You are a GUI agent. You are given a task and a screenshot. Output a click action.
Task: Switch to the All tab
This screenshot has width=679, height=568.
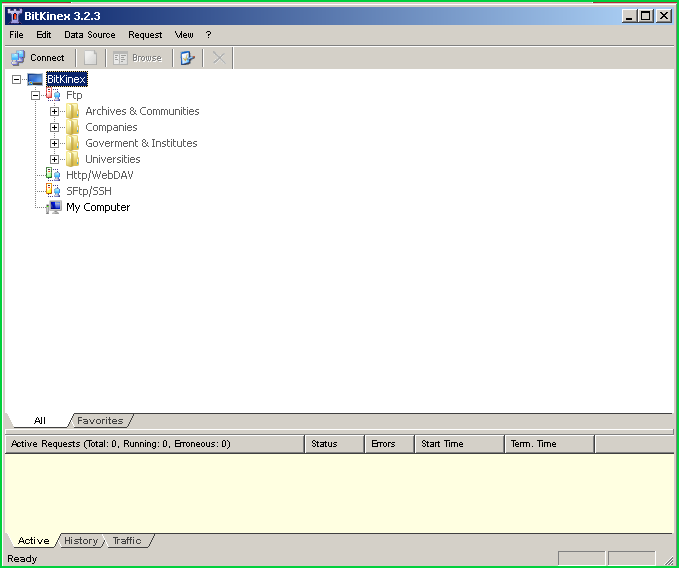click(39, 420)
